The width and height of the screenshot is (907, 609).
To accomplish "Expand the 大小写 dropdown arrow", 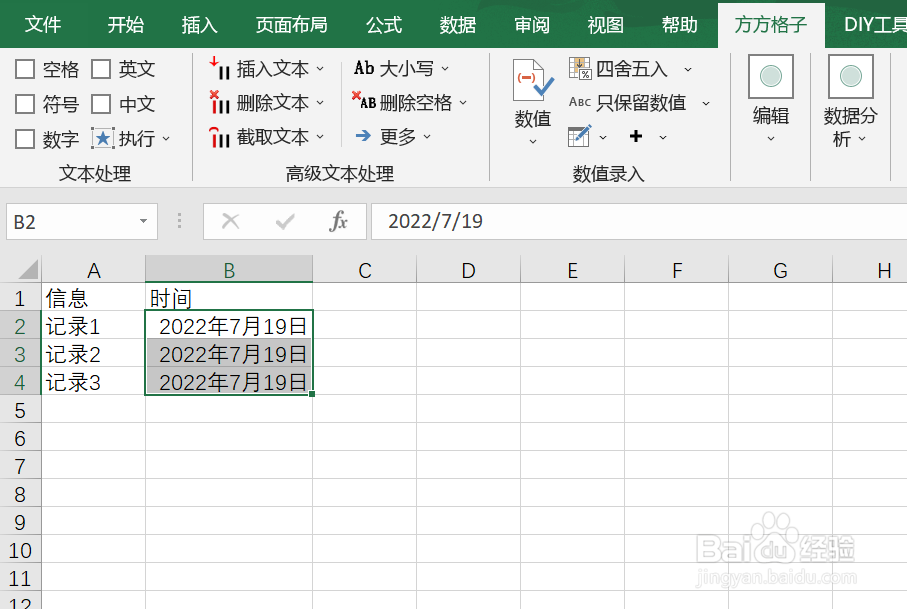I will click(445, 68).
